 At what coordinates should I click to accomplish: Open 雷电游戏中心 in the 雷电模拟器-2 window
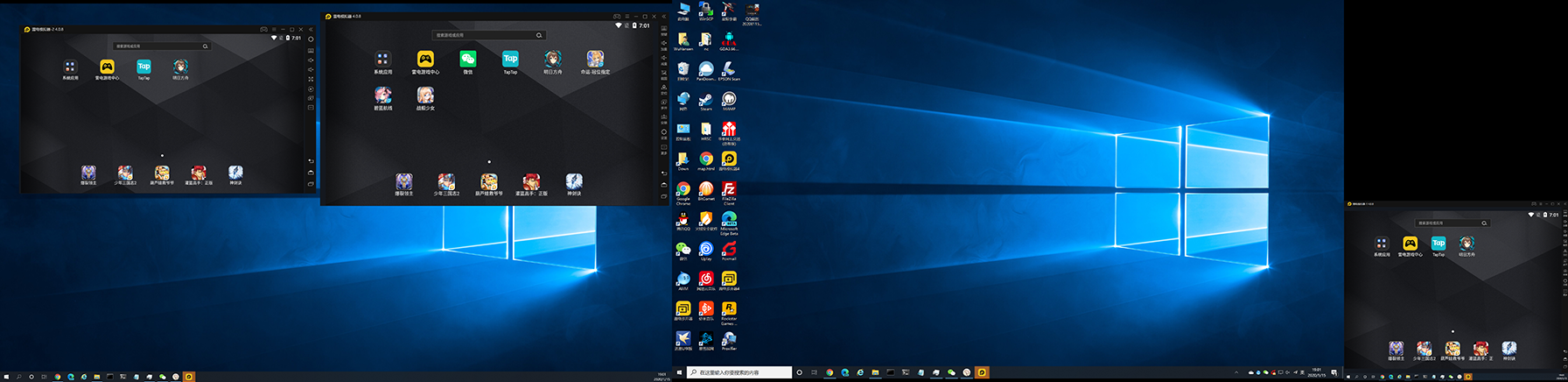click(x=107, y=67)
